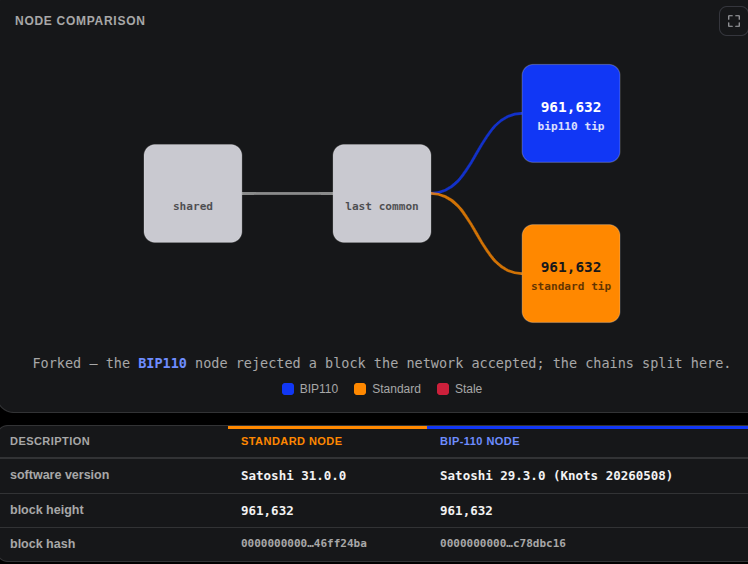Click the DESCRIPTION column header
Image resolution: width=748 pixels, height=564 pixels.
[x=50, y=441]
